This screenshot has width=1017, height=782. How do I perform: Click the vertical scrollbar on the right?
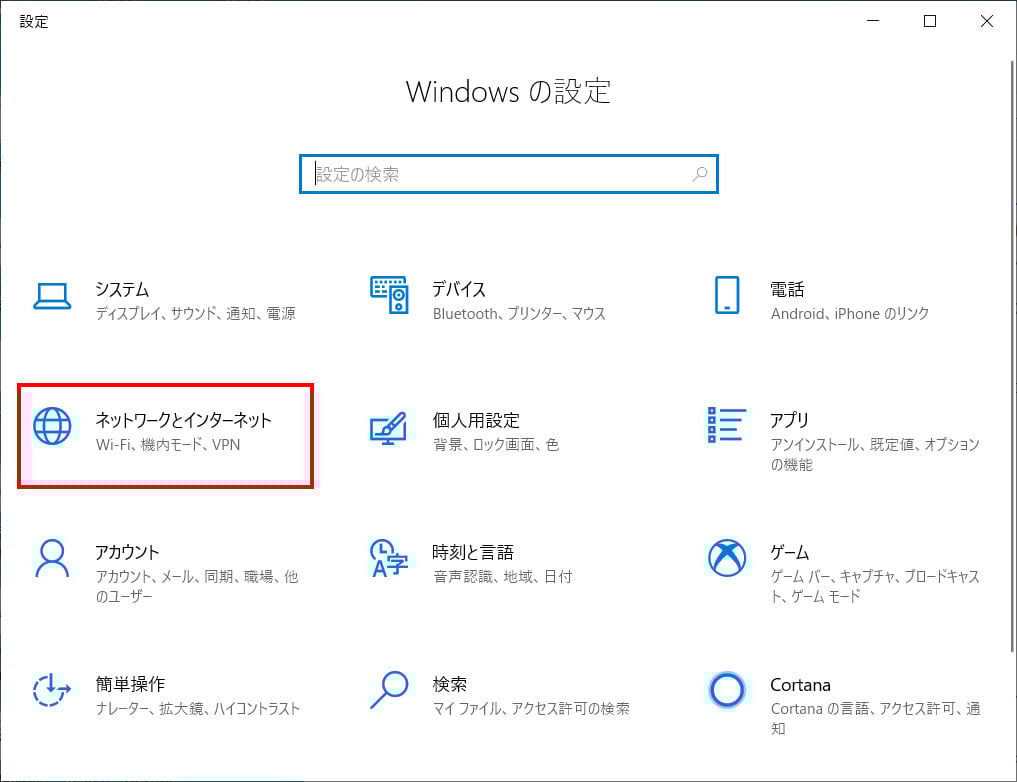[x=1012, y=357]
